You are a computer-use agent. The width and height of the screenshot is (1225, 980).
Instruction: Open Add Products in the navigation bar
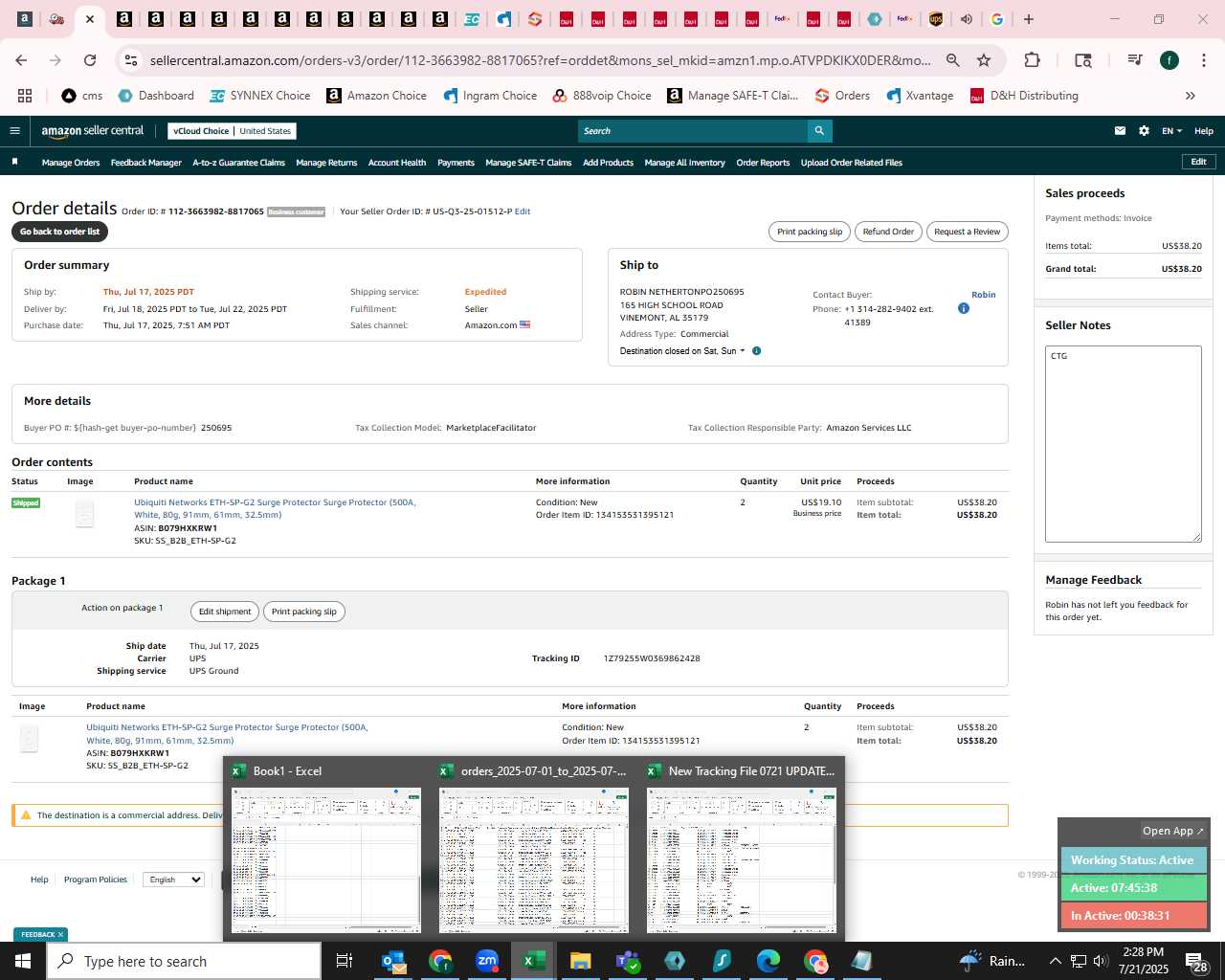coord(608,163)
